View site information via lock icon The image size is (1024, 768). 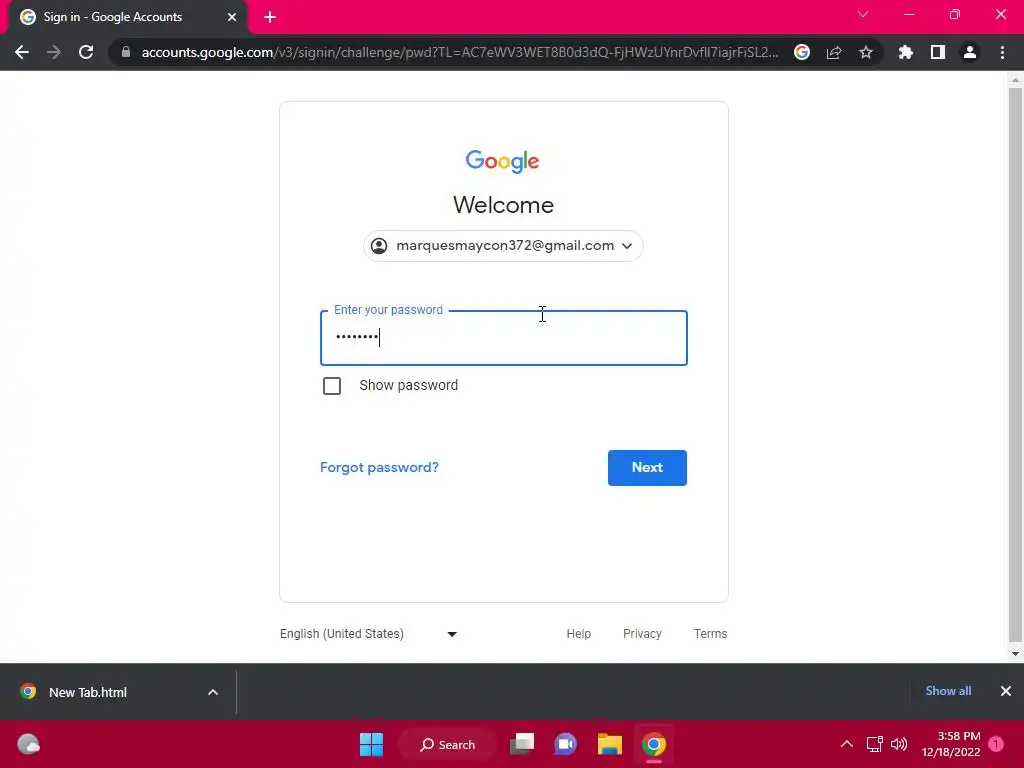[126, 52]
